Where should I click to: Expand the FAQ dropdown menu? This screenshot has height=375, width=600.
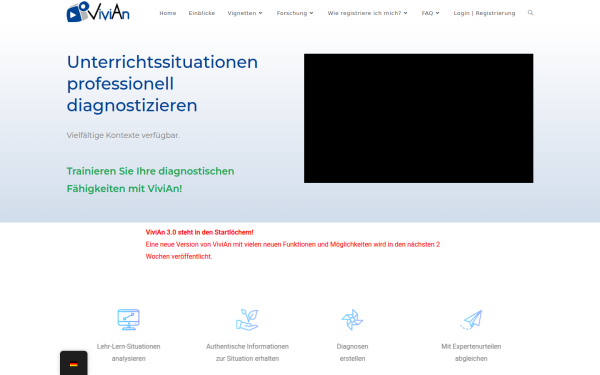[430, 13]
